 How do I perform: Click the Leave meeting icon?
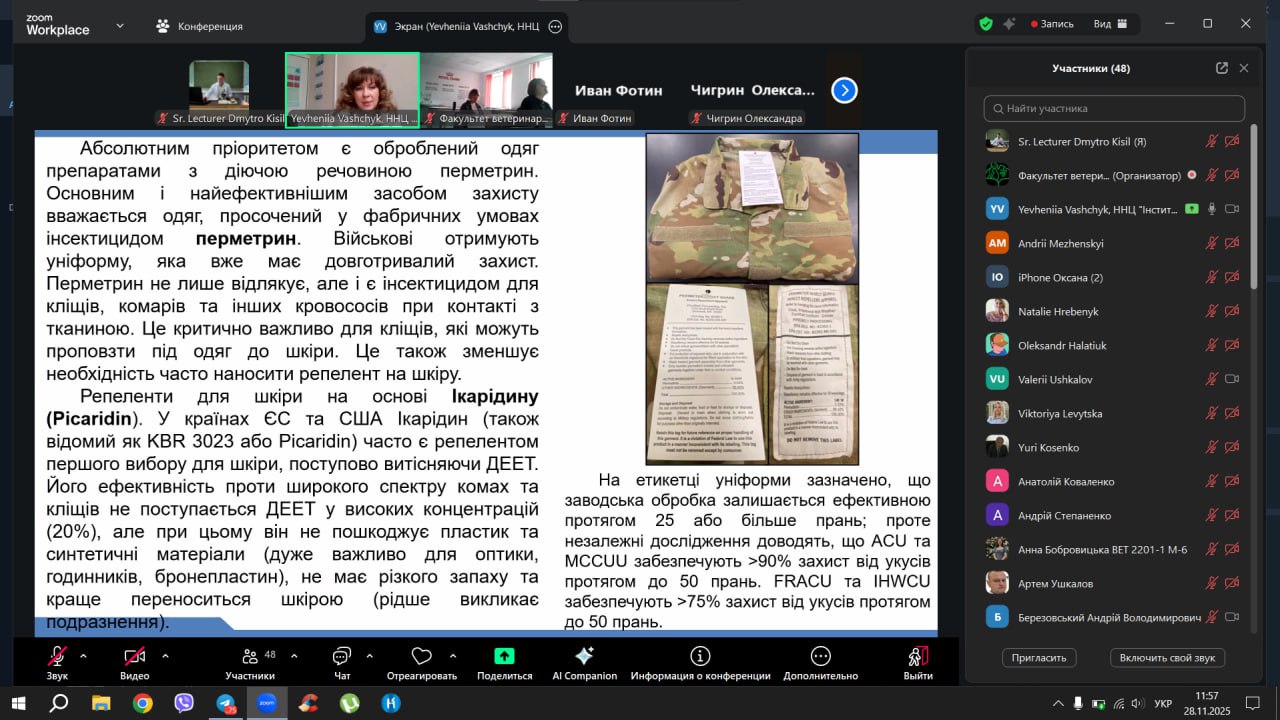pyautogui.click(x=917, y=656)
